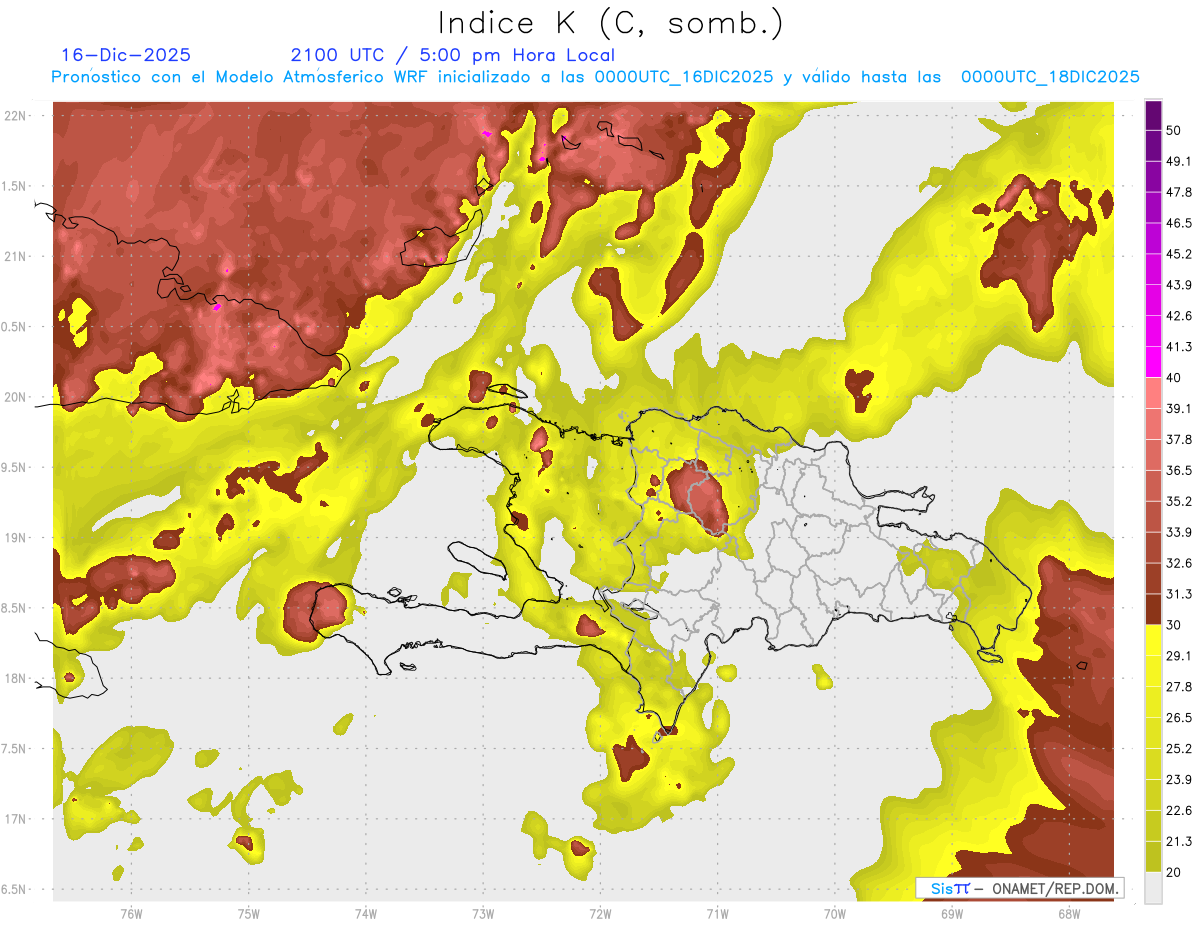Click the longitude label '72W'

tap(600, 914)
